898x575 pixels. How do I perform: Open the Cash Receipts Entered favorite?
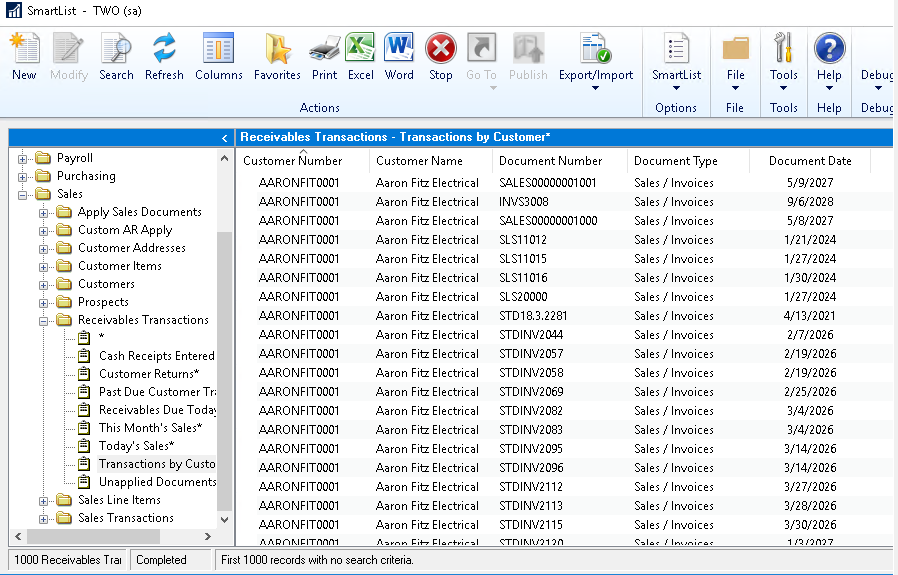[156, 356]
